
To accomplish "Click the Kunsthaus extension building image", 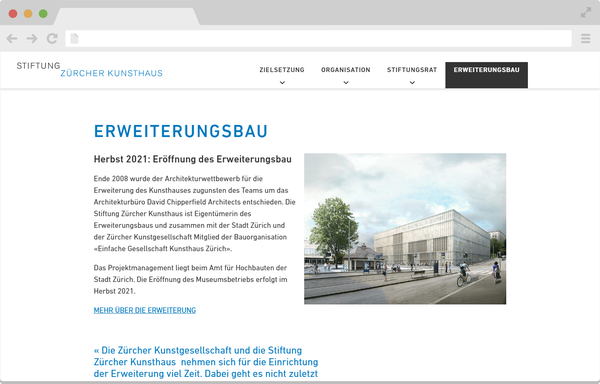I will point(405,229).
